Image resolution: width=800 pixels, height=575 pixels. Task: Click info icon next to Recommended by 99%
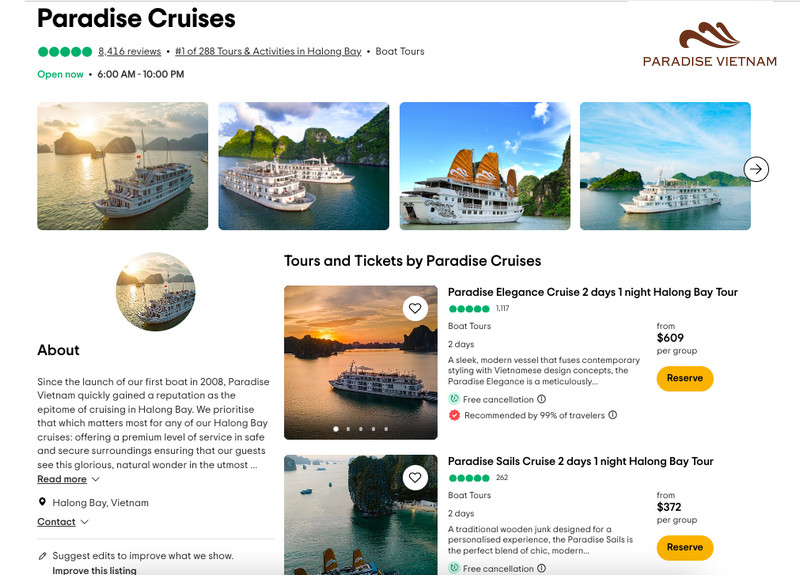pyautogui.click(x=613, y=415)
